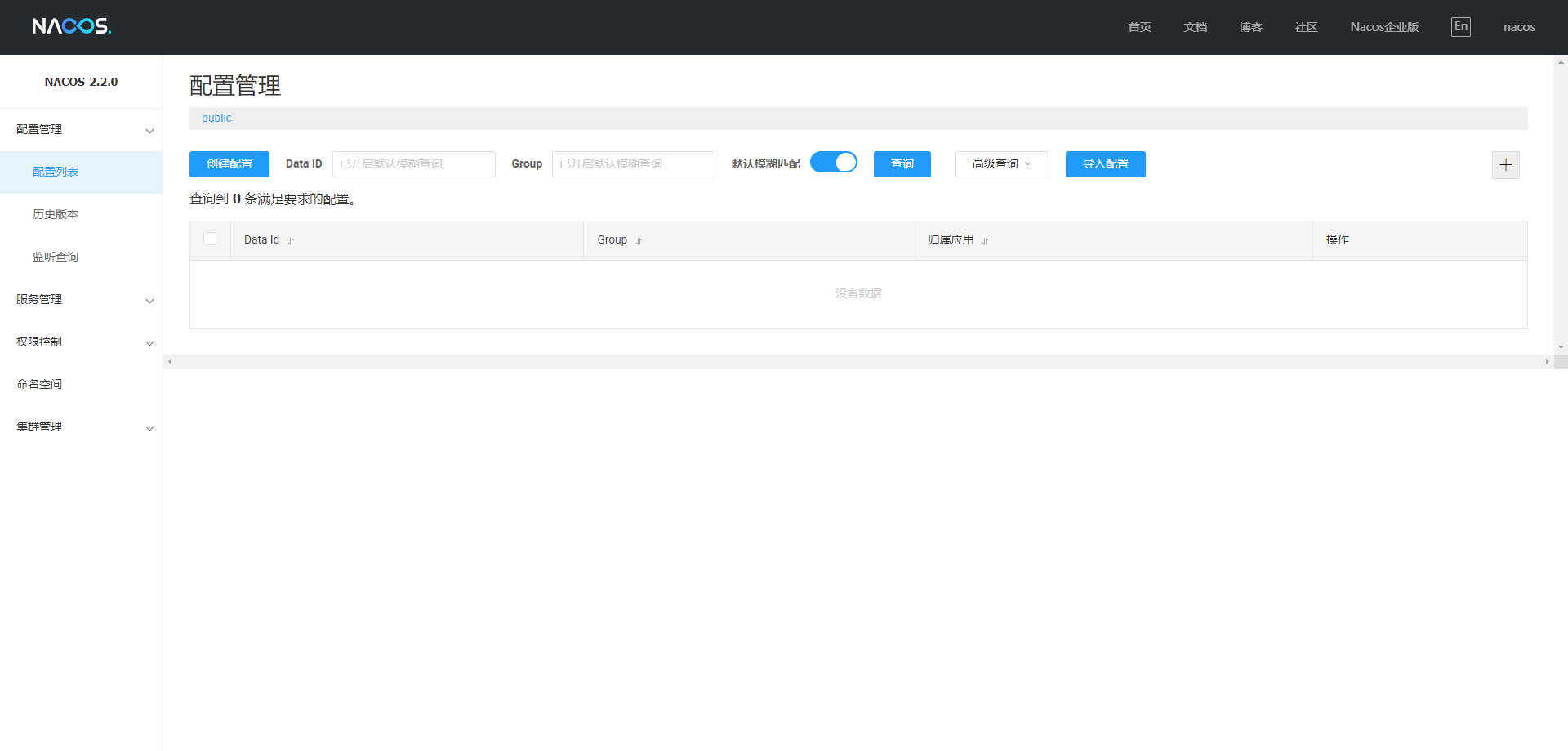The width and height of the screenshot is (1568, 751).
Task: Click the NACOS logo in header
Action: [71, 26]
